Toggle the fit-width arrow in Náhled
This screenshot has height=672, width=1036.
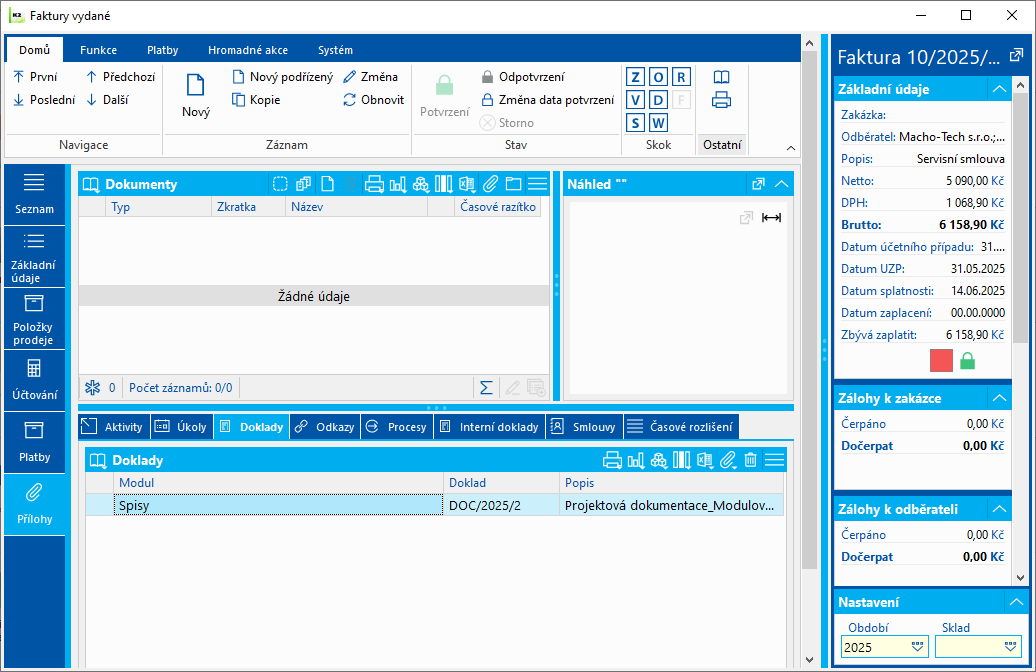(771, 217)
